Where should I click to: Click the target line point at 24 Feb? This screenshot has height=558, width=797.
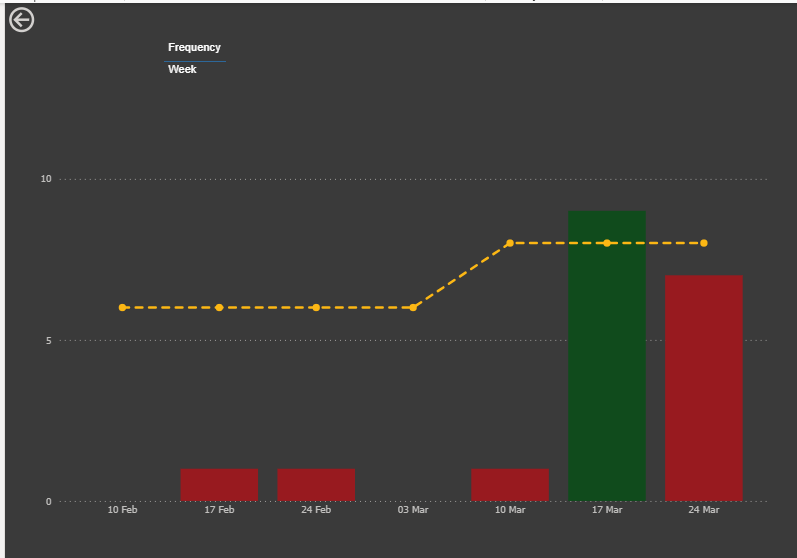(316, 307)
